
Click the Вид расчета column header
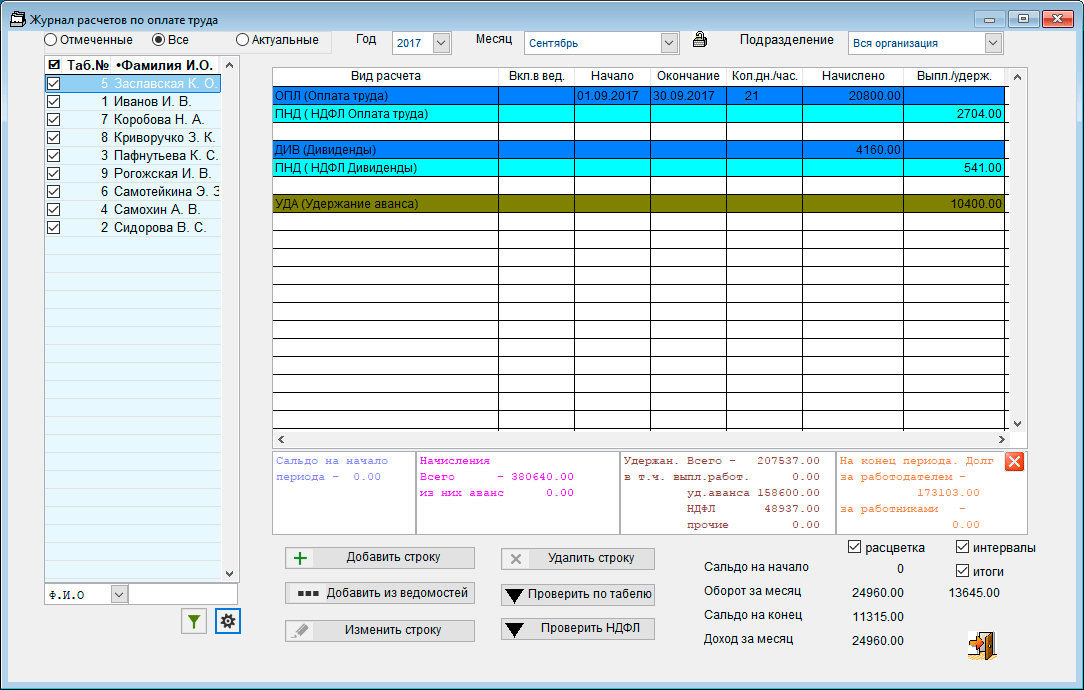pos(386,77)
